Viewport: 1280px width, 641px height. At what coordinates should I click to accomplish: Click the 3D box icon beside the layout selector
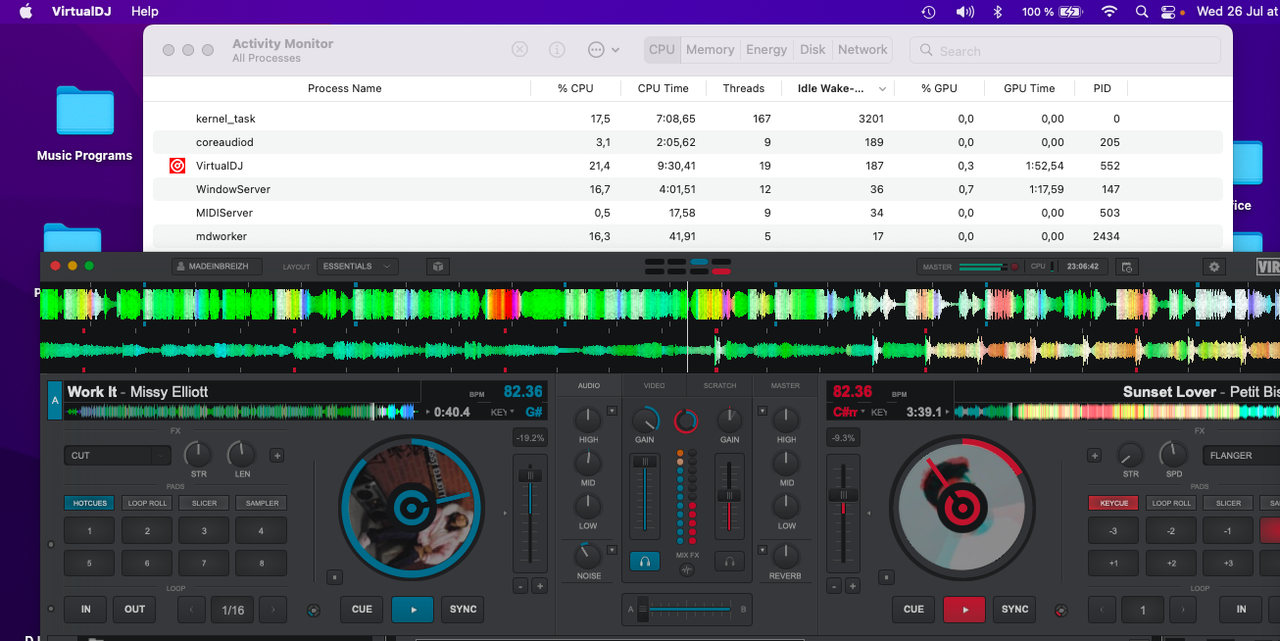click(x=436, y=266)
